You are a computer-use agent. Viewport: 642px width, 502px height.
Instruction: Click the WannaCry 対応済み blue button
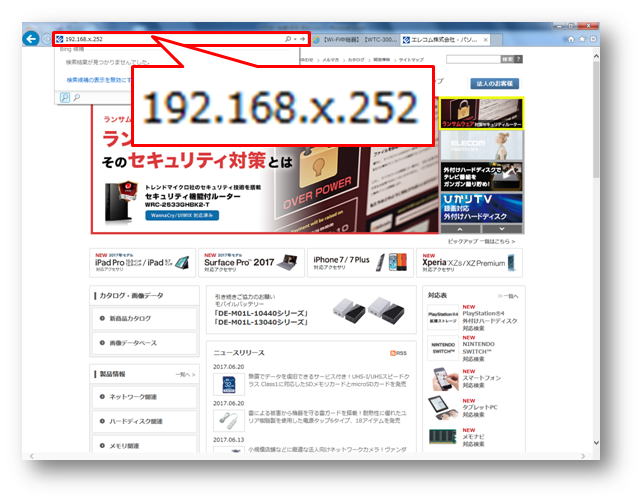[182, 215]
